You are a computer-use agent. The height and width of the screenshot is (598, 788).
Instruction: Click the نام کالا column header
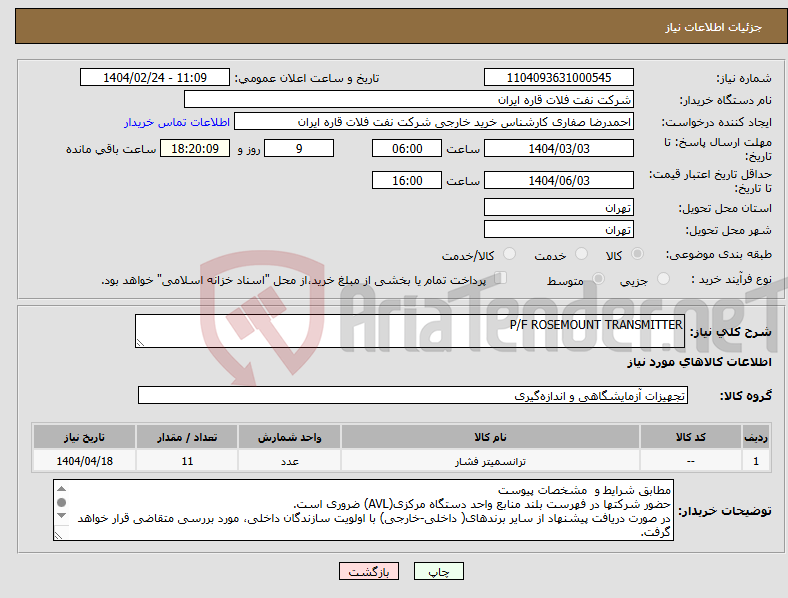(490, 437)
